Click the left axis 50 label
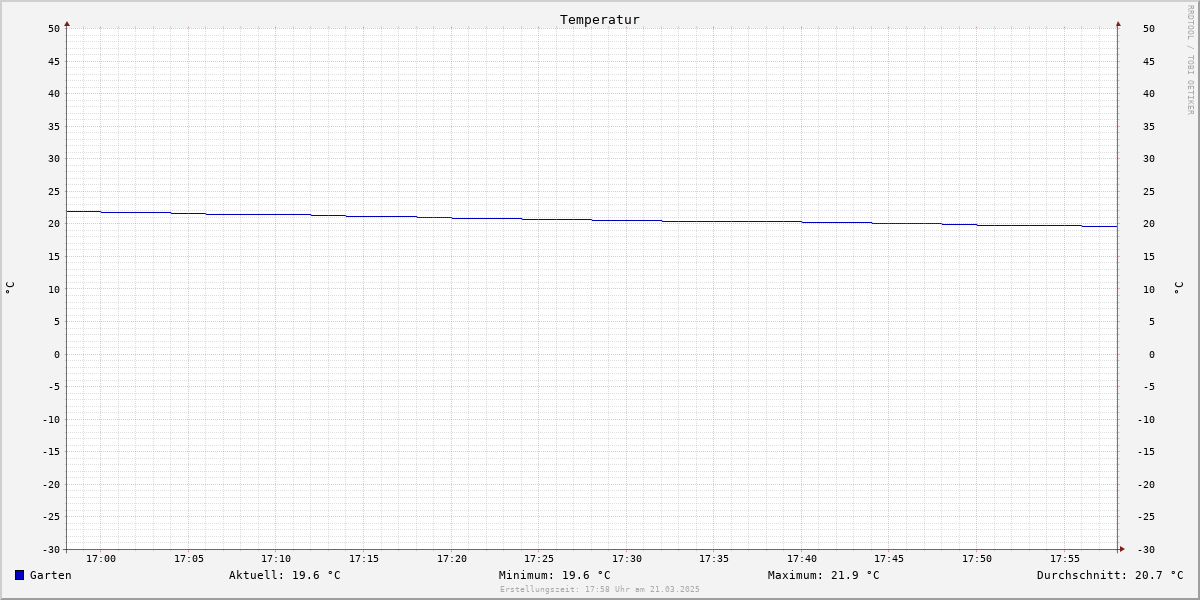The height and width of the screenshot is (600, 1200). pos(54,28)
